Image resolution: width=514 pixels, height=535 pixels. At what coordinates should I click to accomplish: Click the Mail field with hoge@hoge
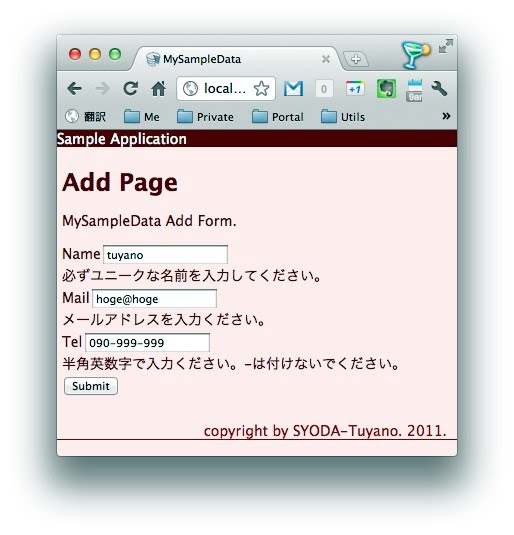point(154,299)
